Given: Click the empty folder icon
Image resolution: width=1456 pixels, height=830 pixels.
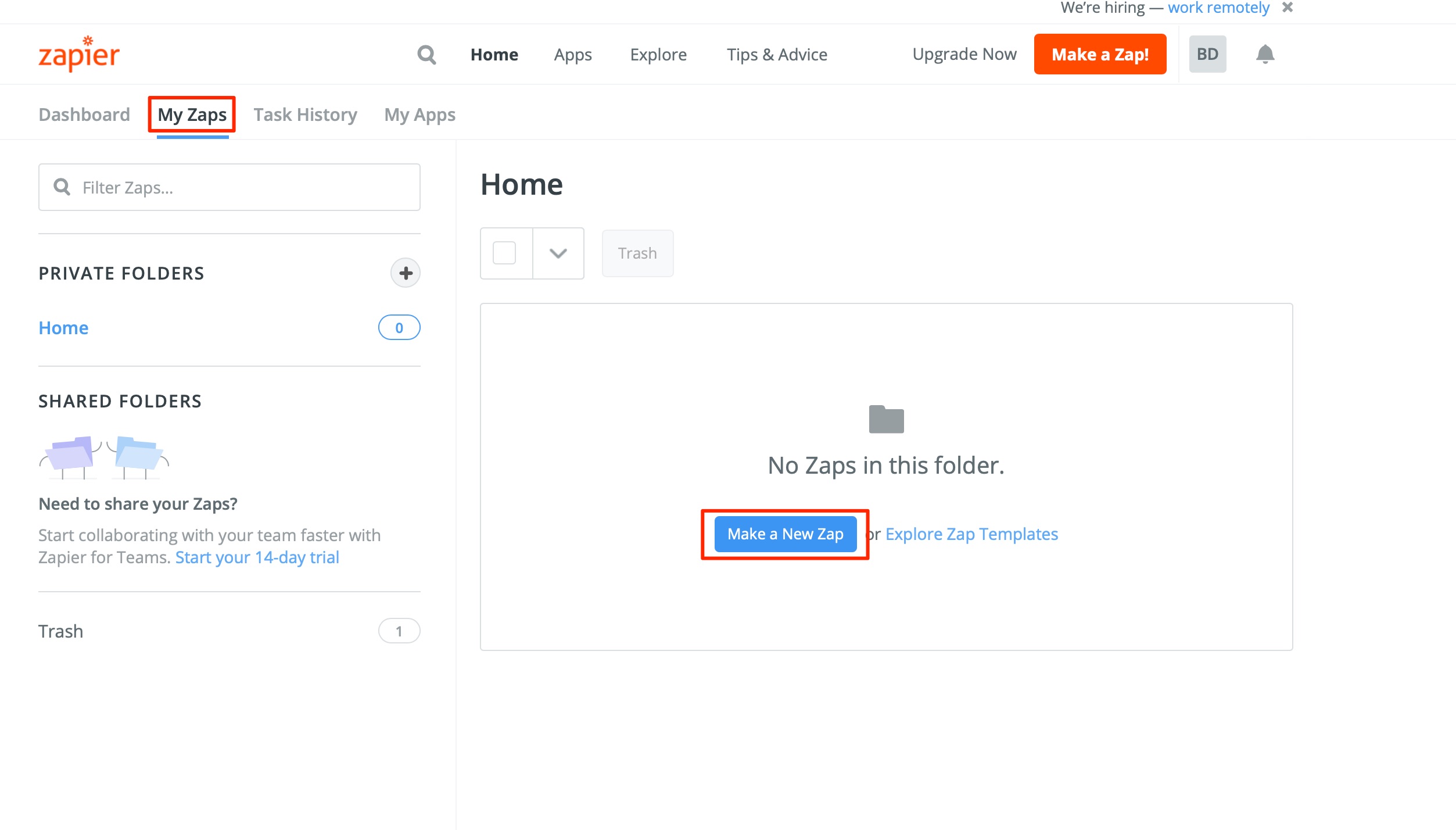Looking at the screenshot, I should 886,419.
